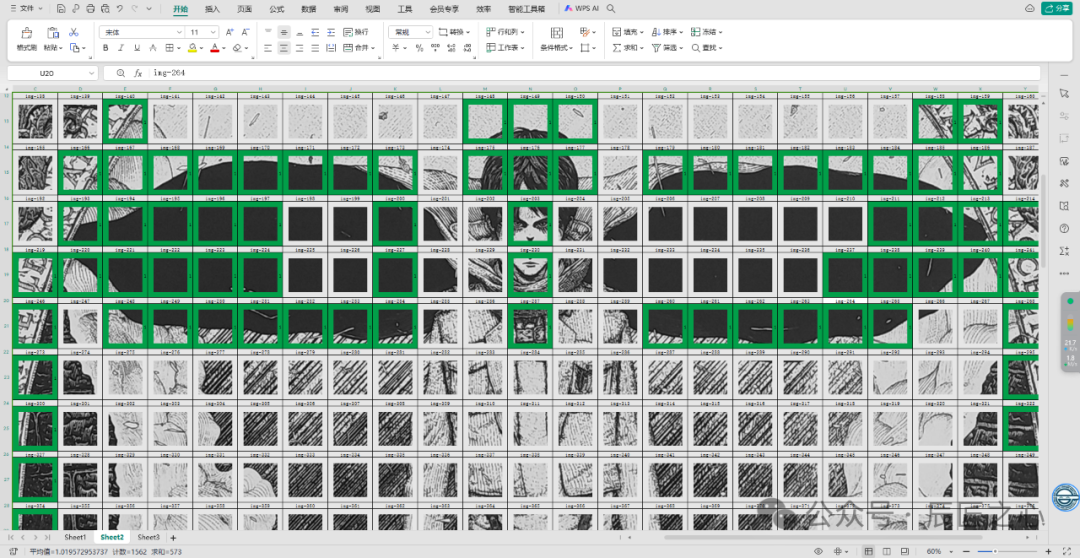Toggle align text right
Image resolution: width=1080 pixels, height=558 pixels.
click(300, 48)
